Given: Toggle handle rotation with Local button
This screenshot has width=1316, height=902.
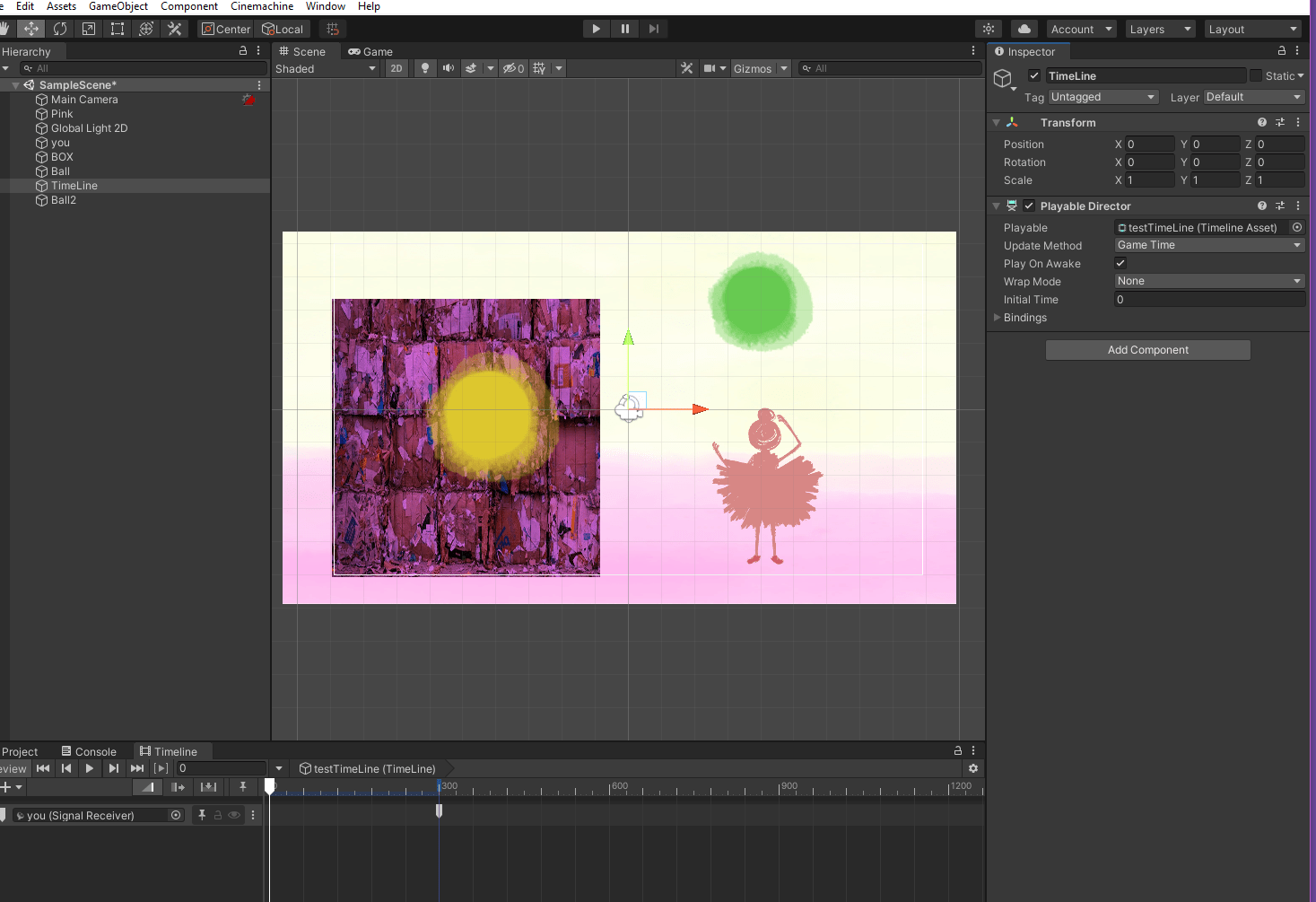Looking at the screenshot, I should [x=283, y=29].
